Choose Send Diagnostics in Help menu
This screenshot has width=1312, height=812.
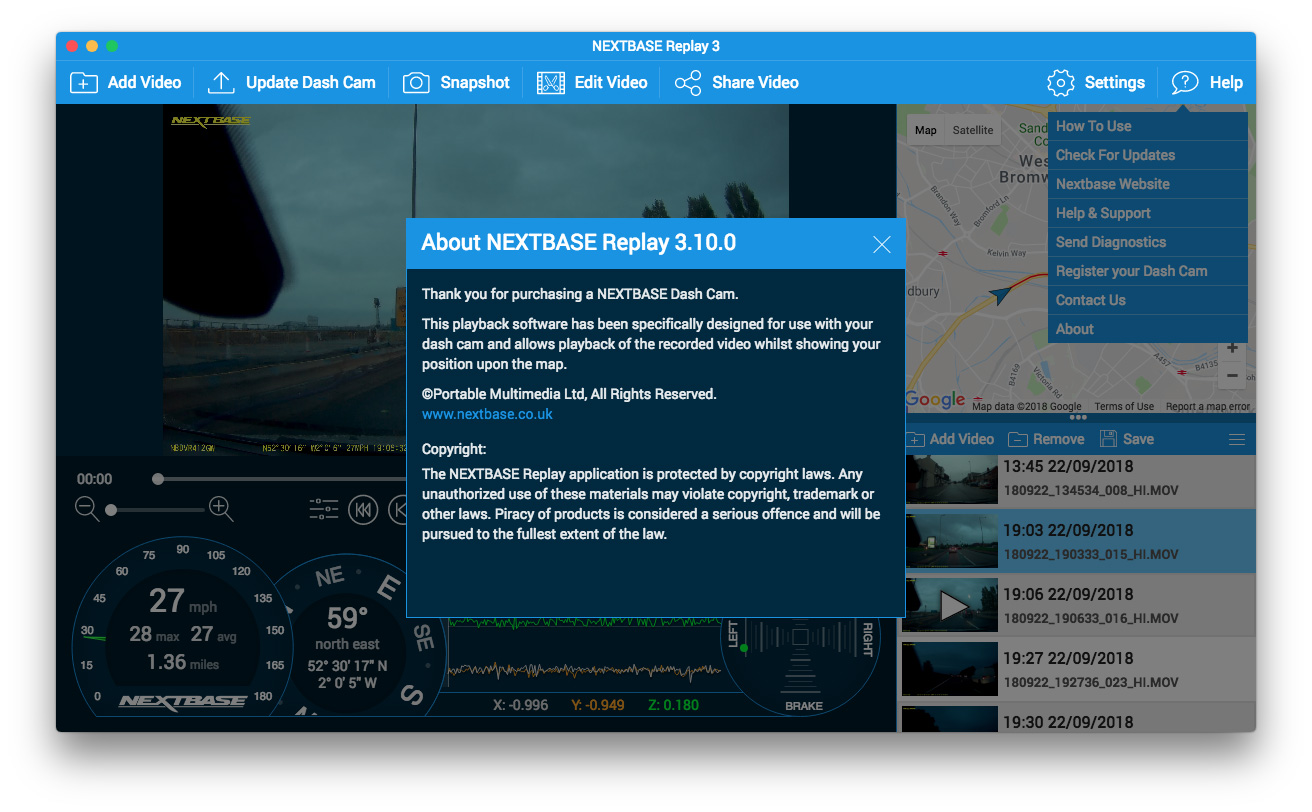[1147, 242]
